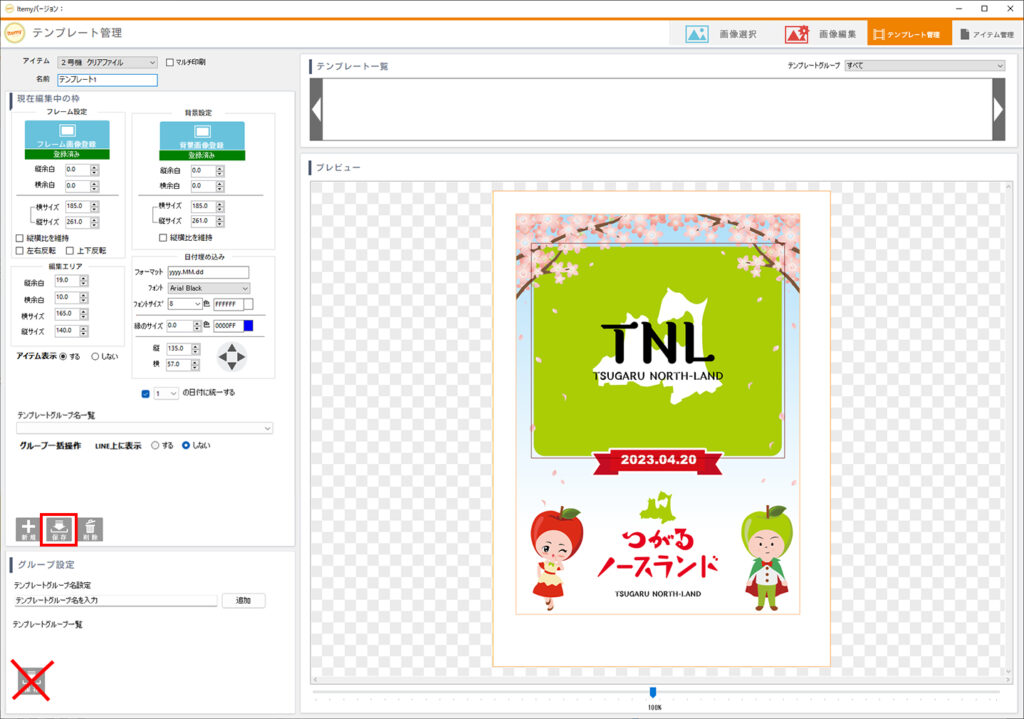Switch to the アイテム管理 tab
1024x719 pixels.
coord(986,34)
